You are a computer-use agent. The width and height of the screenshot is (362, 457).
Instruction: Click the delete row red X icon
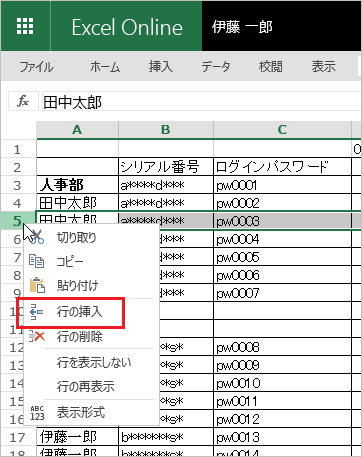37,336
